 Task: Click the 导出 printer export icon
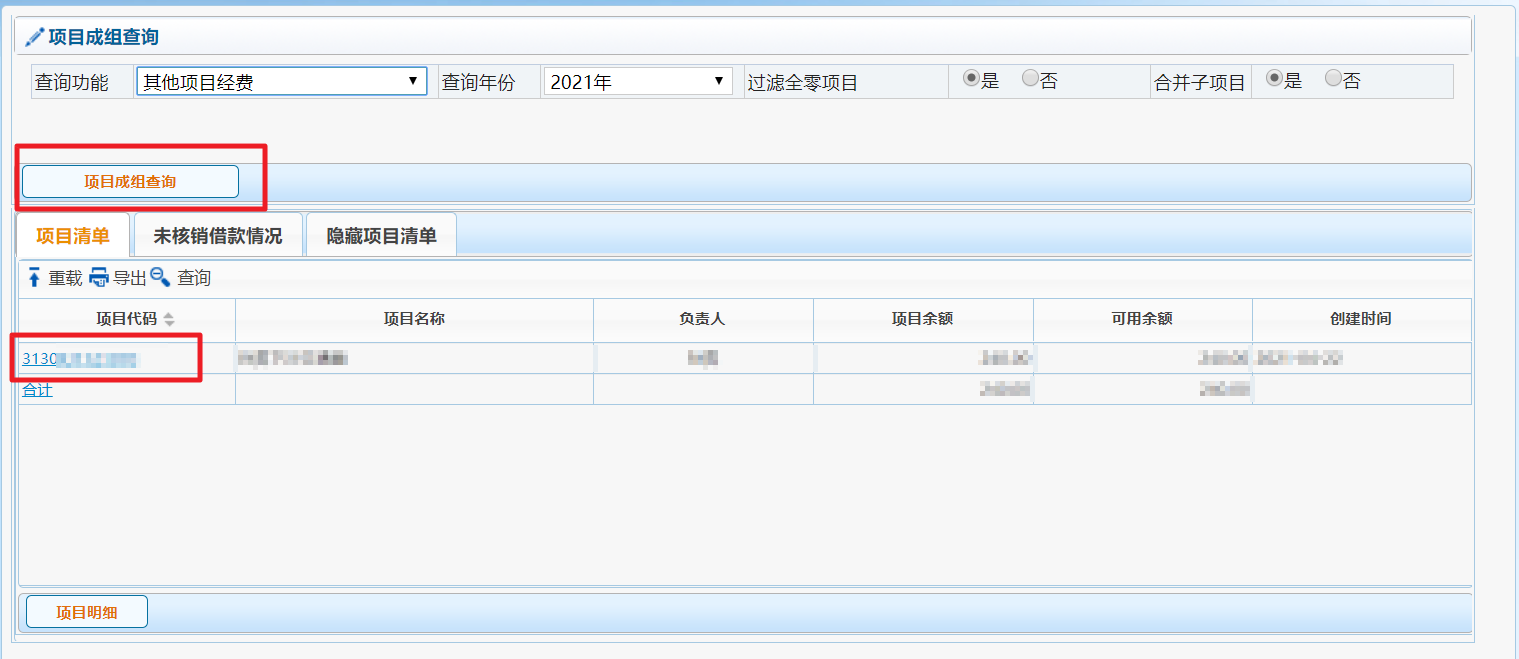(x=99, y=277)
